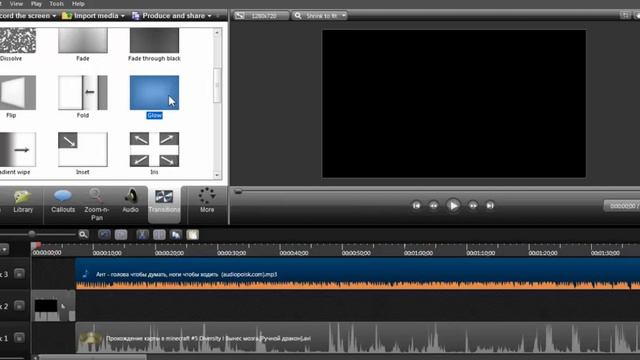Select the mp3 audio clip on track 3
640x360 pixels.
pyautogui.click(x=358, y=273)
